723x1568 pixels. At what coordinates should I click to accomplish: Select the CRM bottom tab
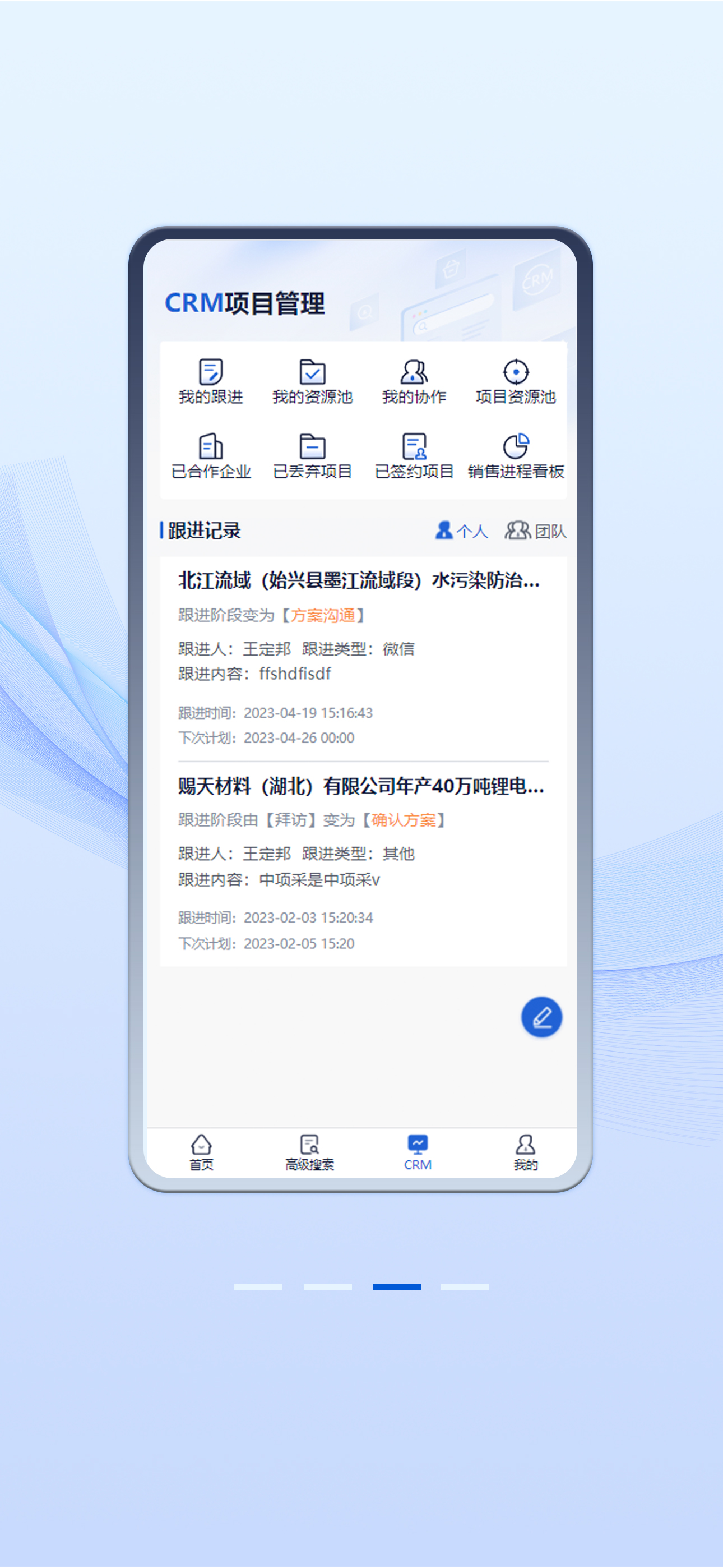[x=418, y=1152]
